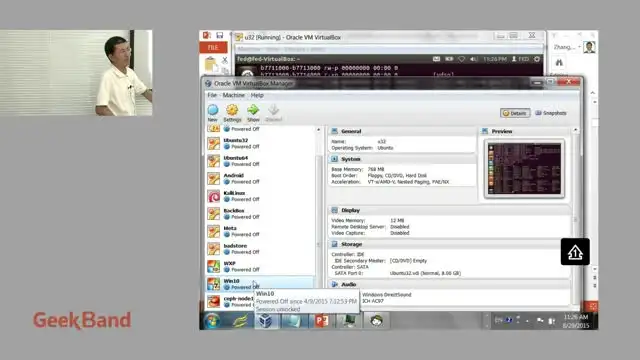Select the BackBox virtual machine
The width and height of the screenshot is (640, 360).
point(260,213)
